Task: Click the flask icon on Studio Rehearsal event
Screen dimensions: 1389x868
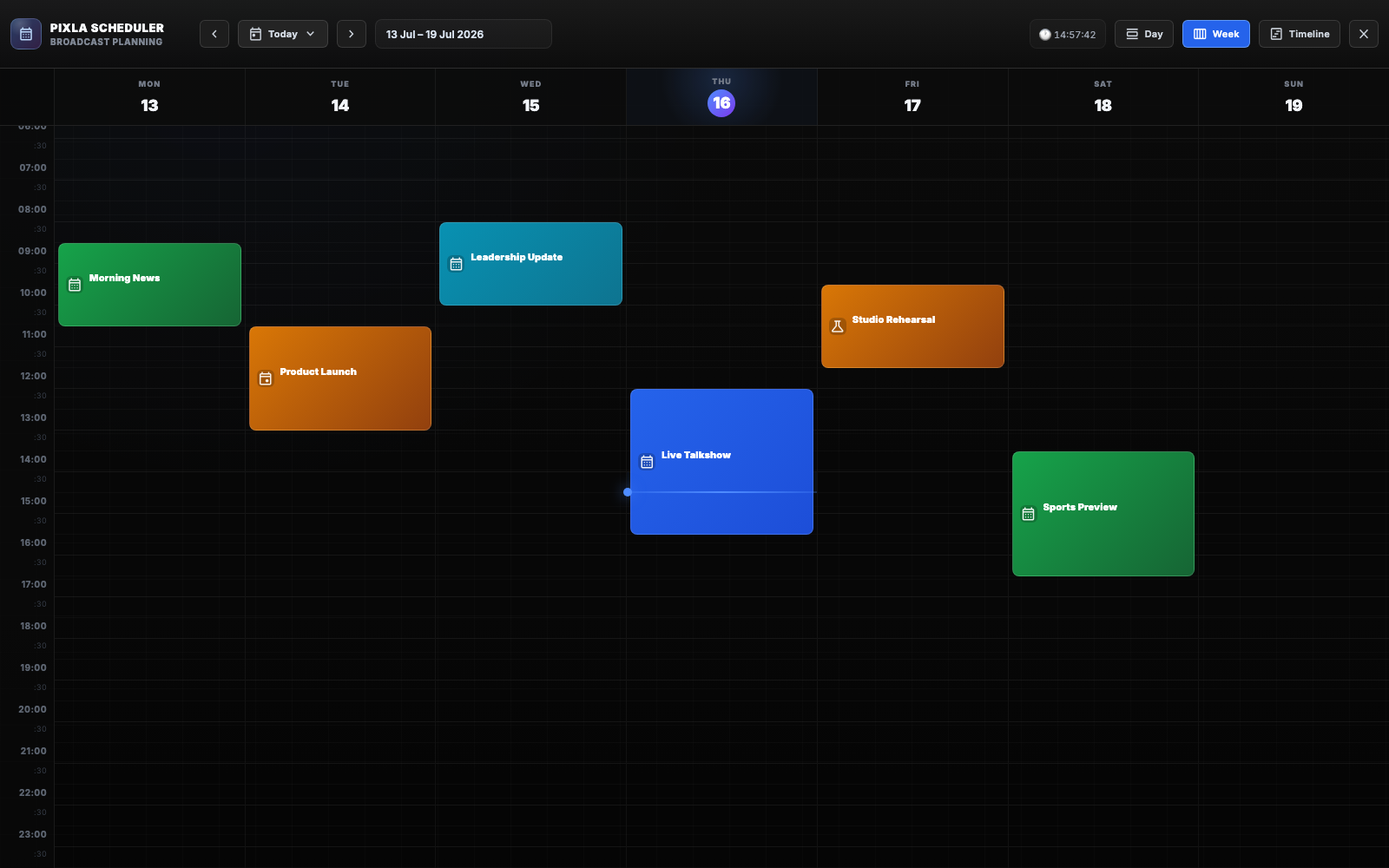Action: tap(838, 326)
